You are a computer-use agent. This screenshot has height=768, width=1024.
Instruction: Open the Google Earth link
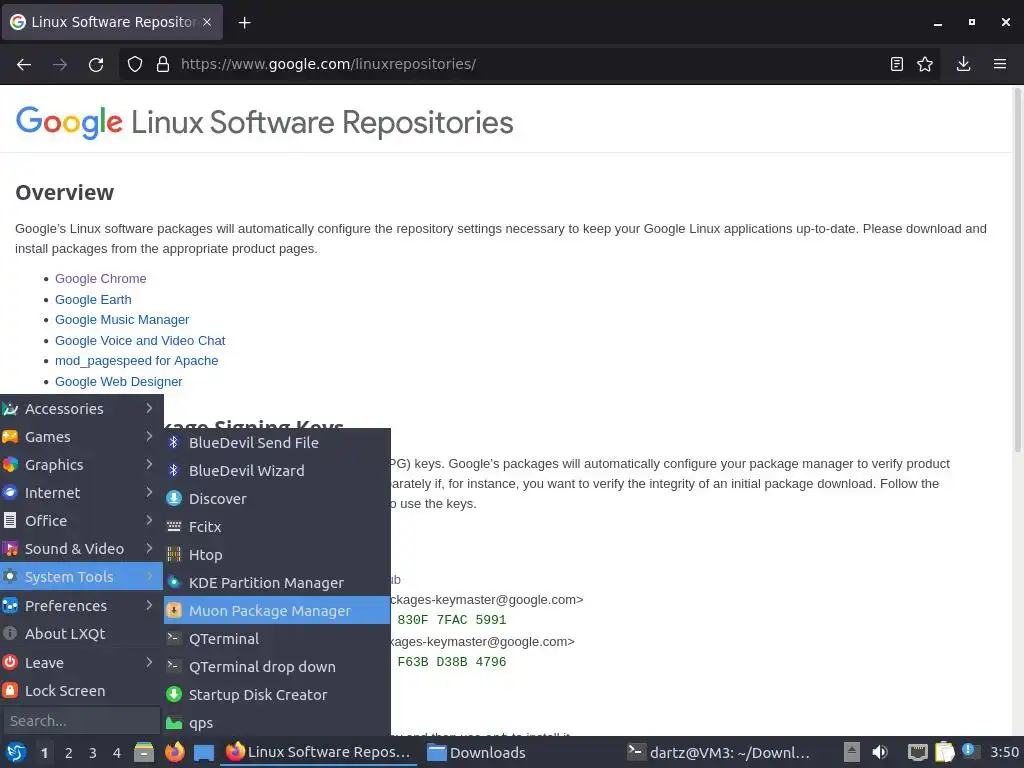93,300
